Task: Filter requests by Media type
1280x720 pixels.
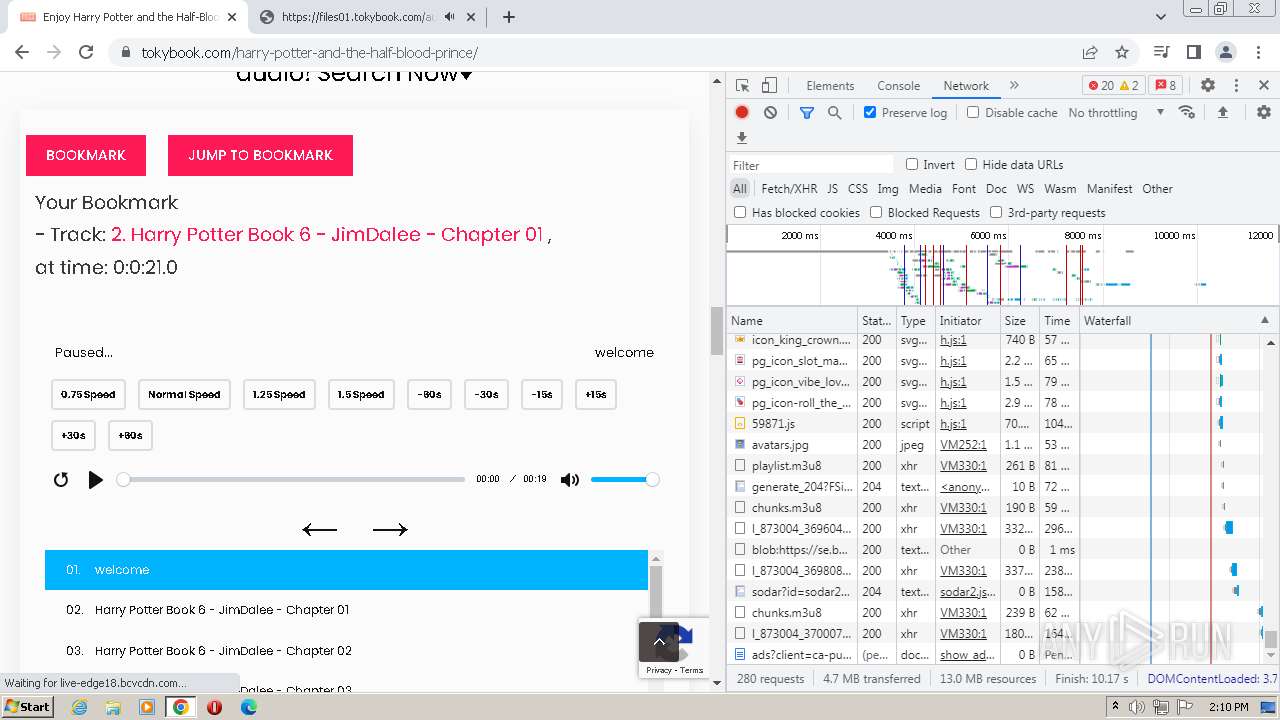Action: pos(925,188)
